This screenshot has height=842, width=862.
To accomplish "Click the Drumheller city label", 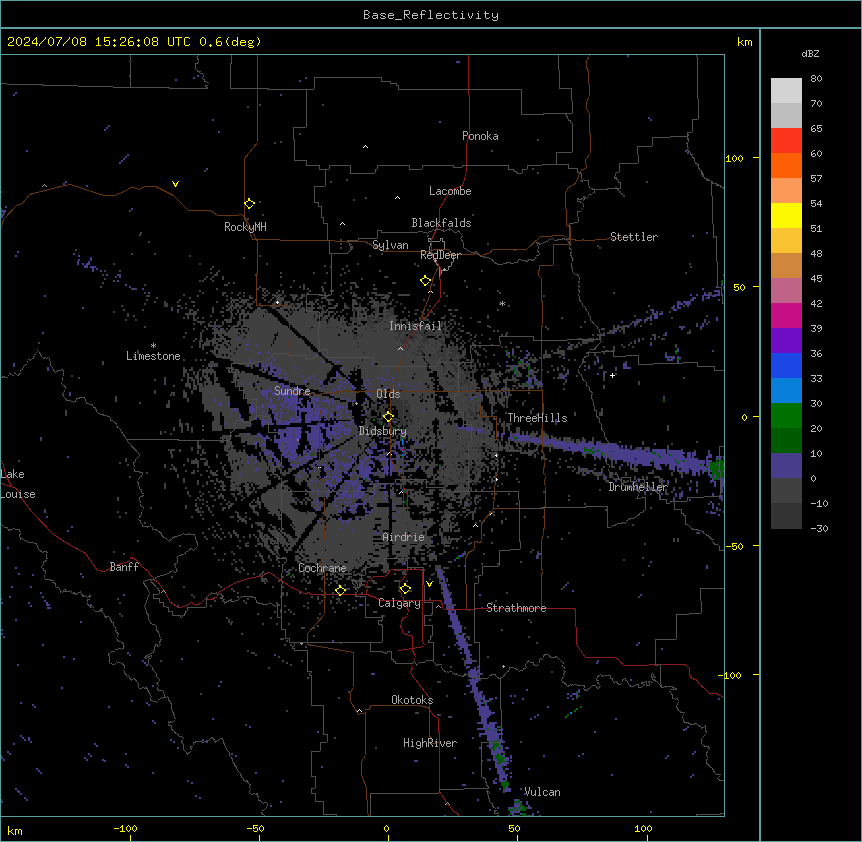I will pos(638,487).
